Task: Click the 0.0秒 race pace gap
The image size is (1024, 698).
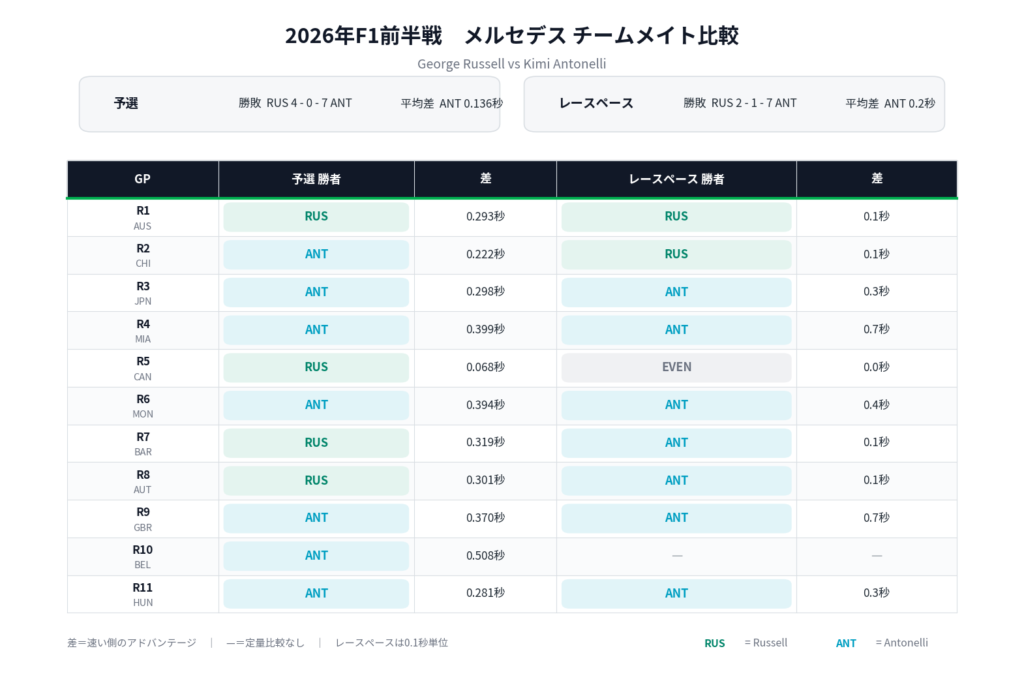Action: [x=876, y=368]
